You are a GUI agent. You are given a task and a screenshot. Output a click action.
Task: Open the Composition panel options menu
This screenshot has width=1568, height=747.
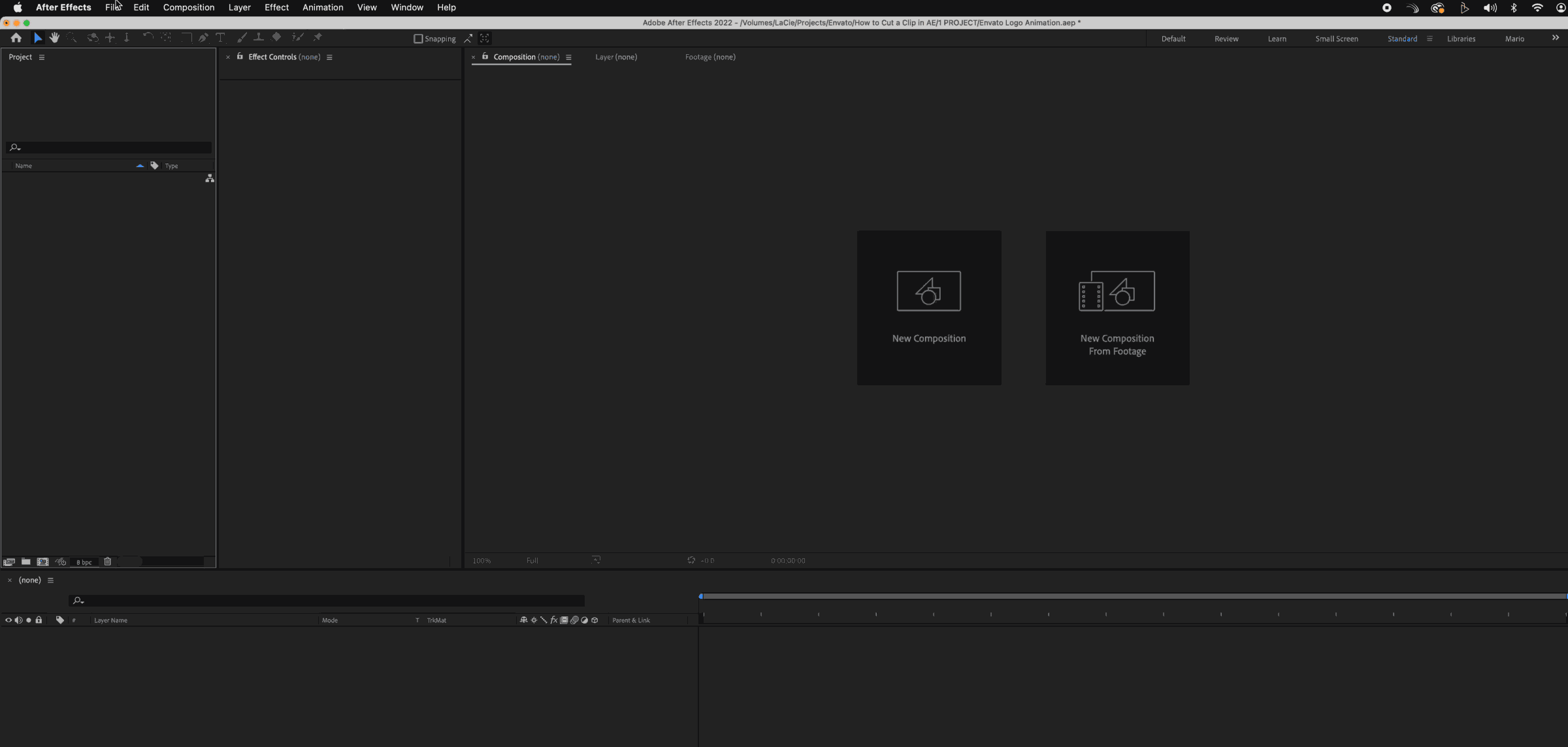pyautogui.click(x=568, y=57)
